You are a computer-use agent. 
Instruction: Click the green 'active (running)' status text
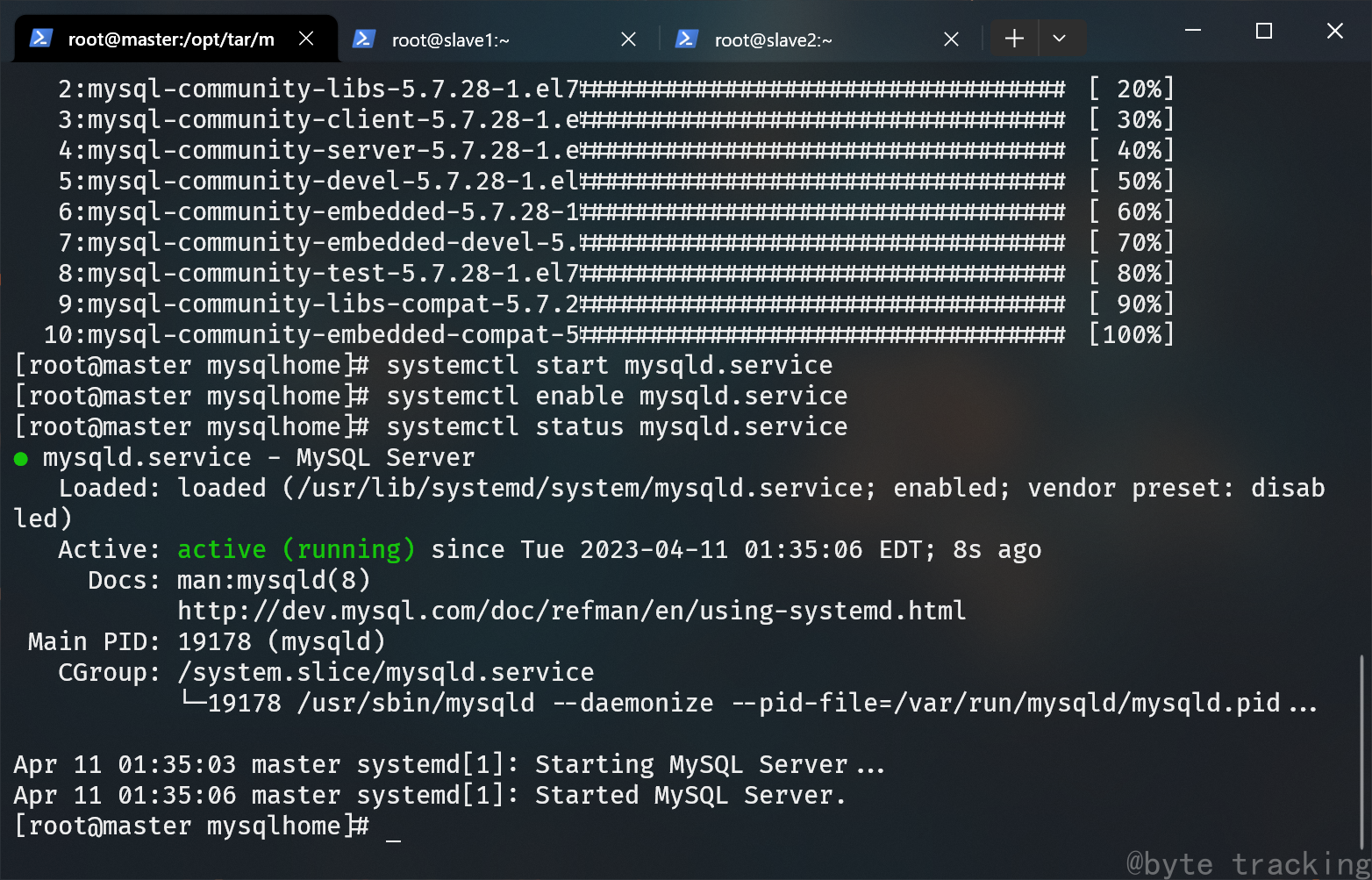click(296, 549)
